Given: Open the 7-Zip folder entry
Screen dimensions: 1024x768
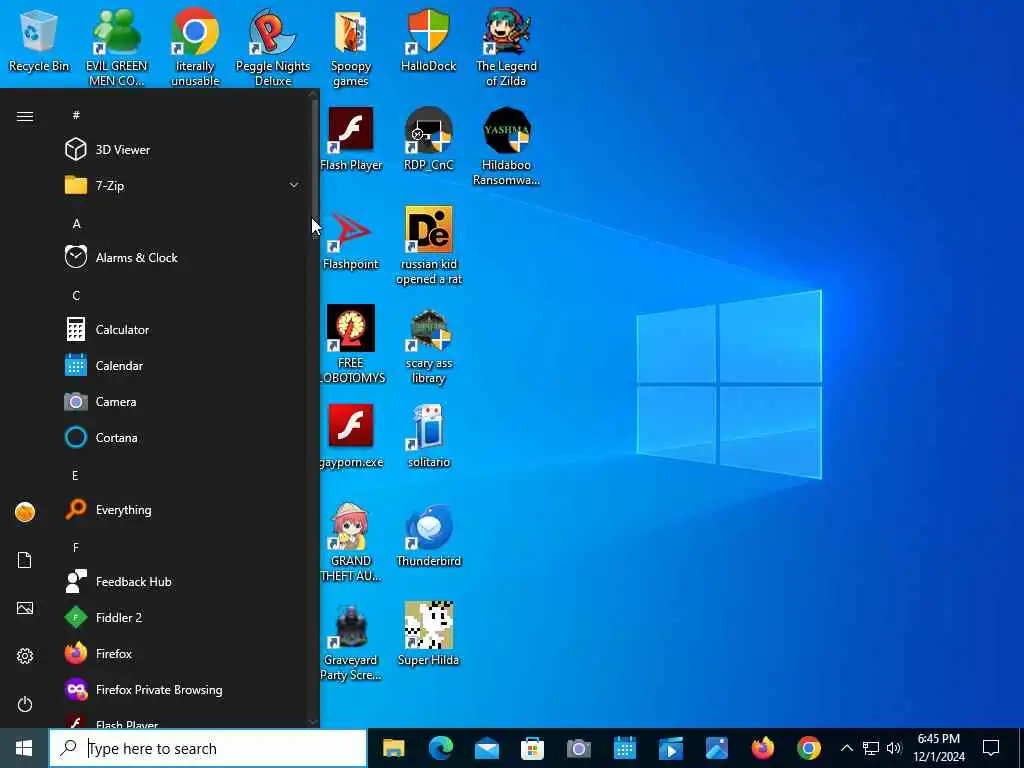Looking at the screenshot, I should 183,185.
